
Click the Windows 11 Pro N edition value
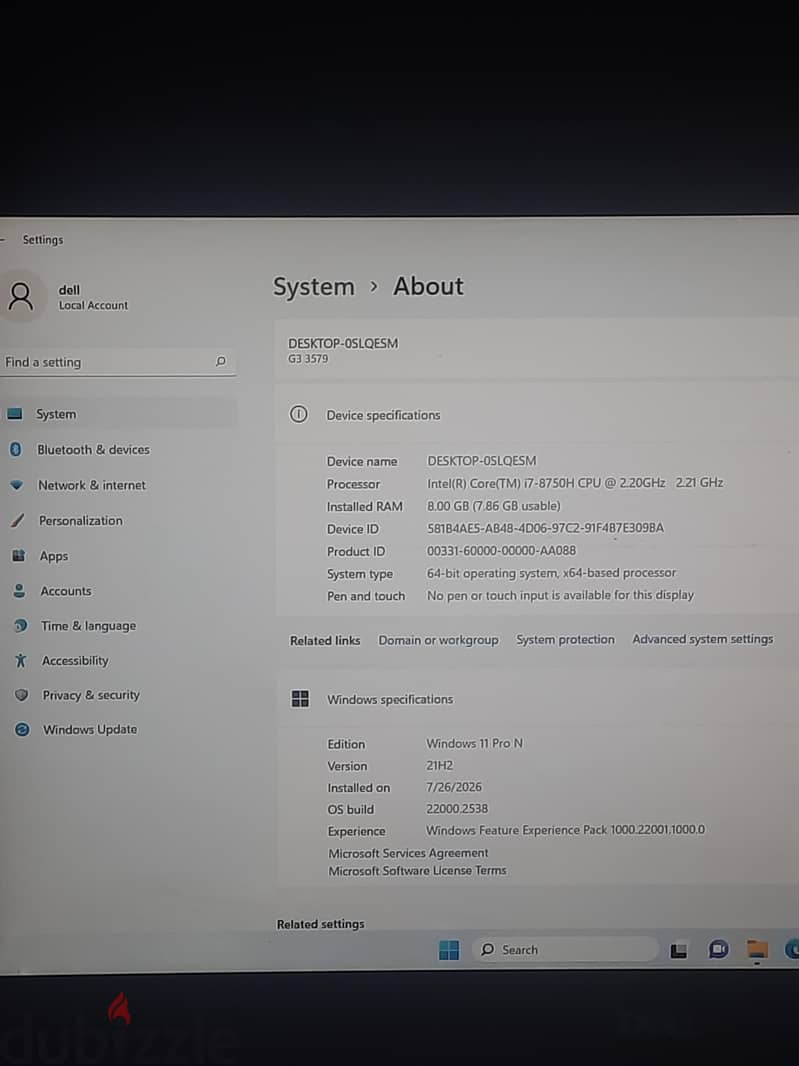click(x=474, y=743)
